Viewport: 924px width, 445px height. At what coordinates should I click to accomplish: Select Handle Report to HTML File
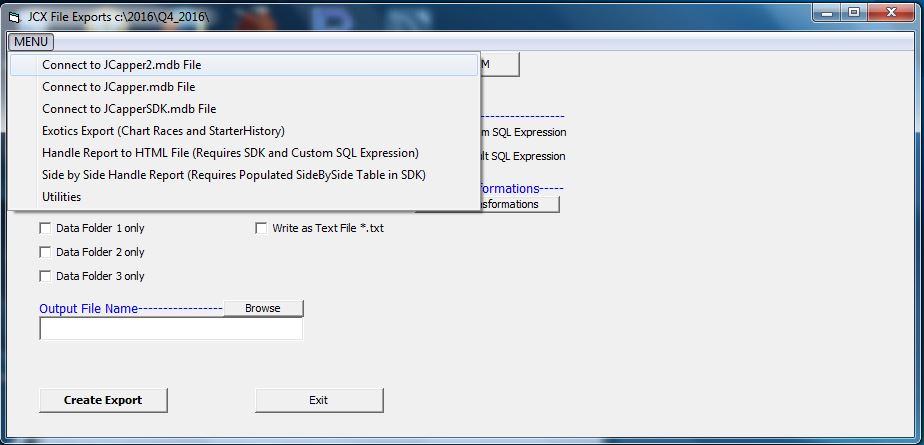(x=230, y=153)
